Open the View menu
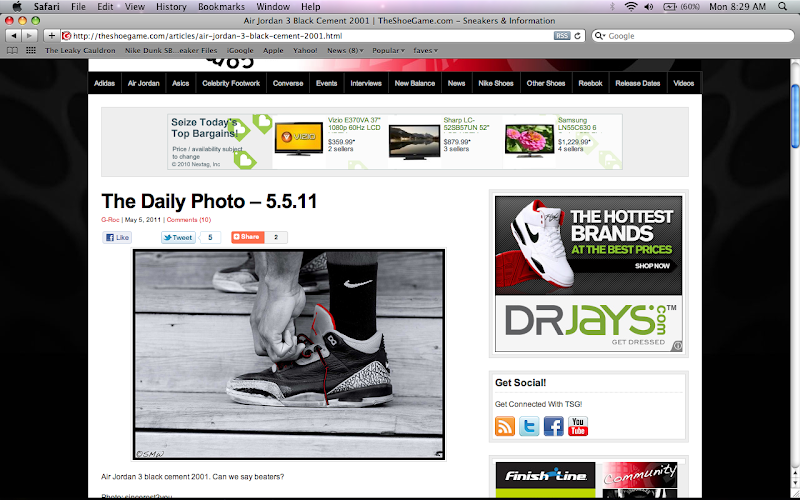Screen dimensions: 800x500 (135, 7)
